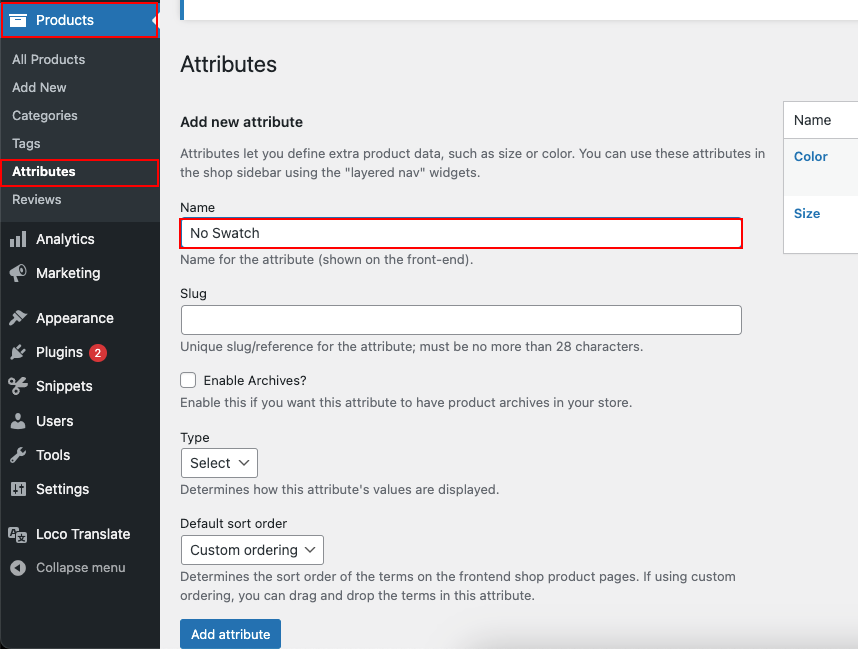Click the Appearance paintbrush icon
Screen dimensions: 858x649
tap(18, 318)
